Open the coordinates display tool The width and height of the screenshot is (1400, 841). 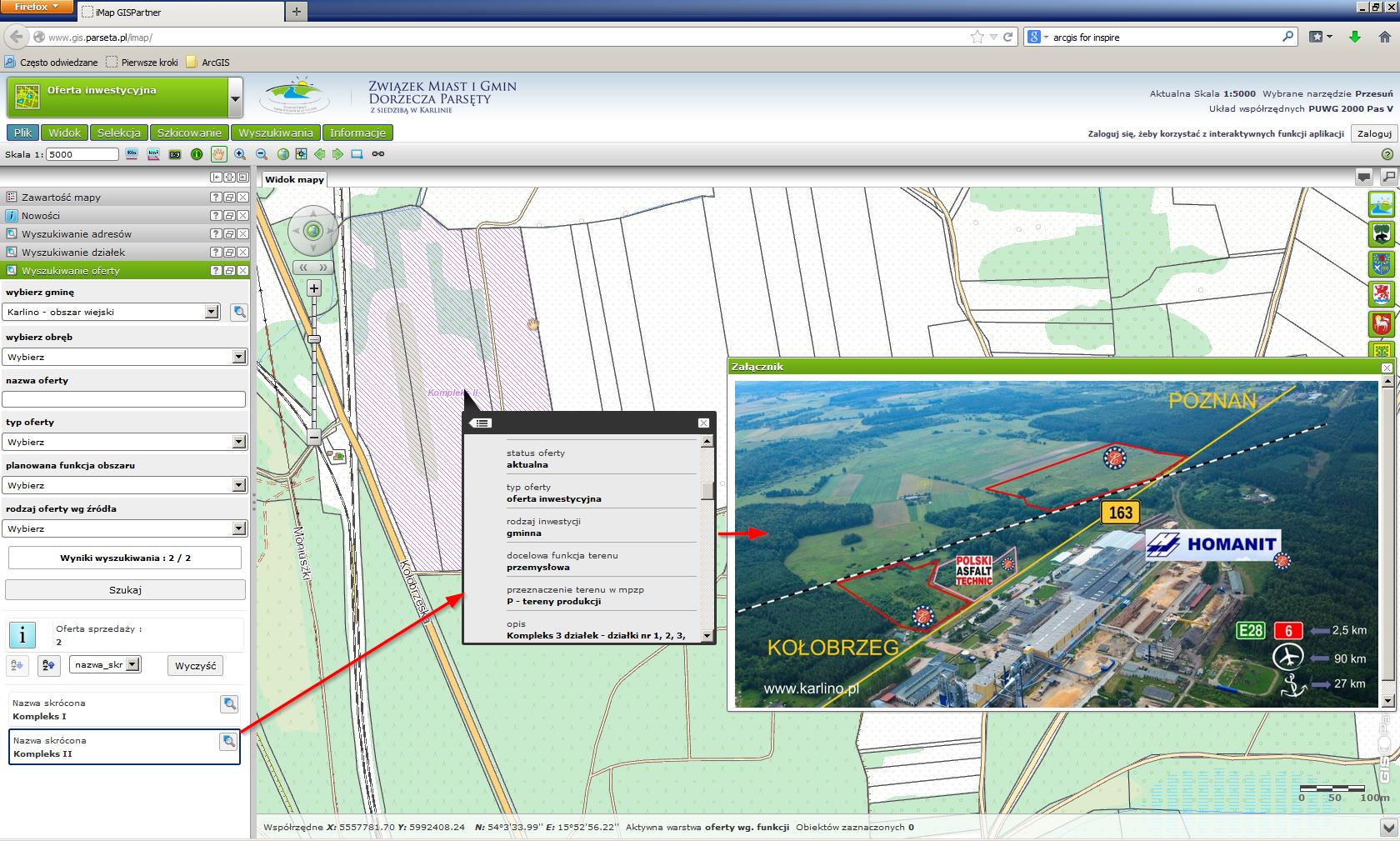[x=175, y=154]
